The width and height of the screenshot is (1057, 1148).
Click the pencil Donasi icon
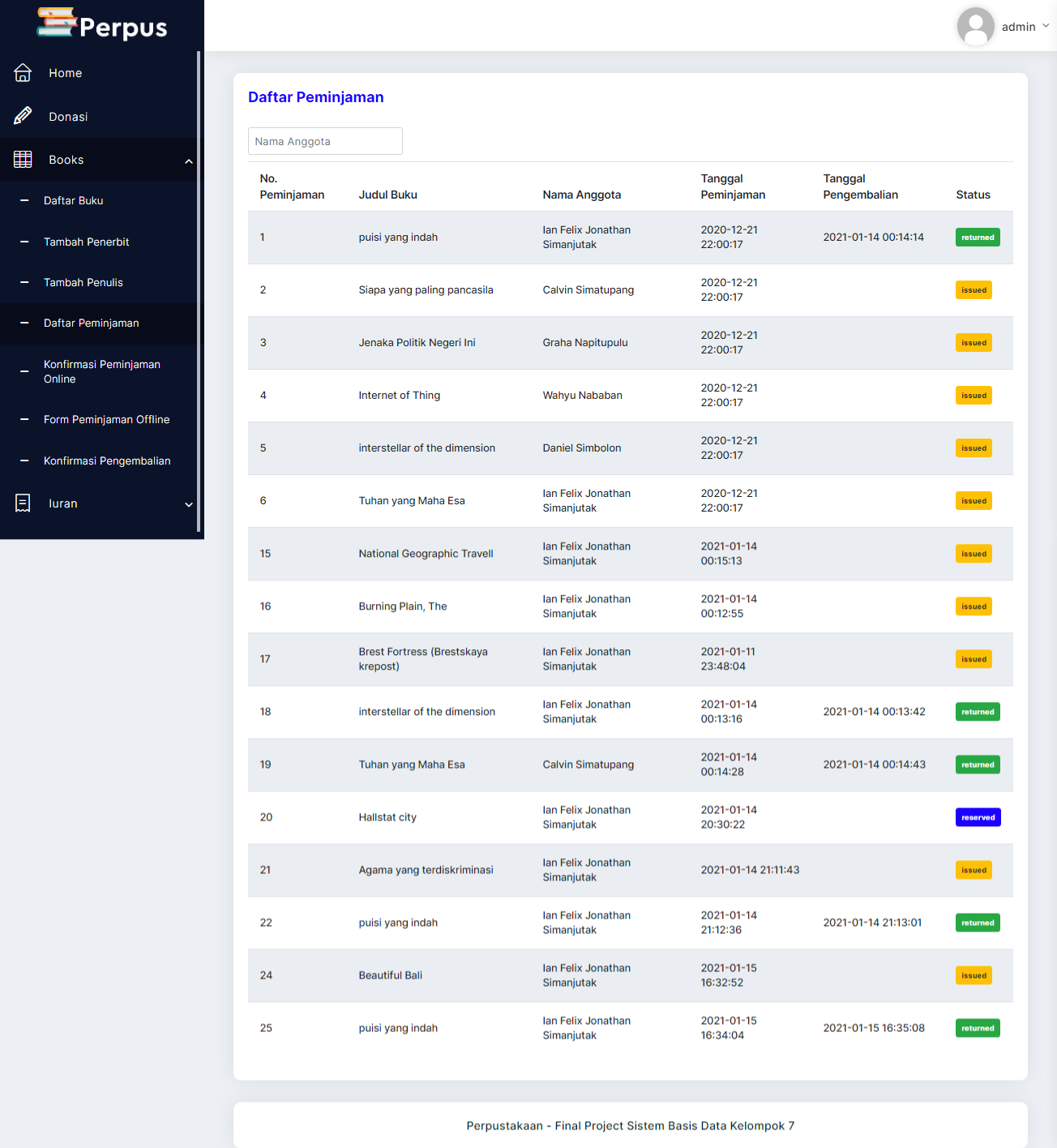coord(23,116)
